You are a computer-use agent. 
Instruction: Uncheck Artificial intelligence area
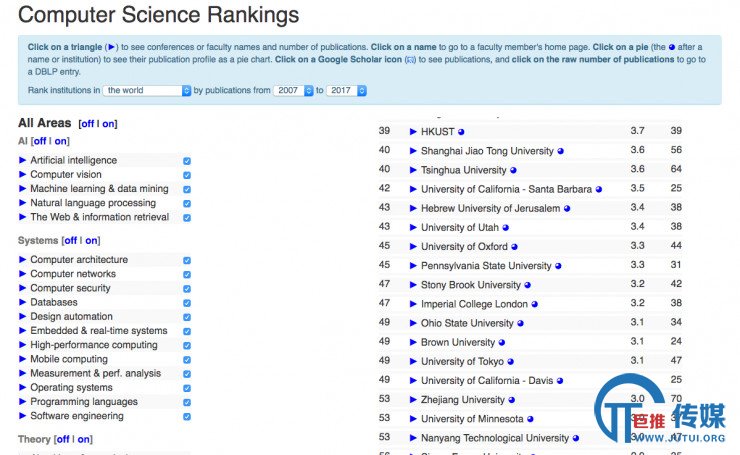[187, 161]
